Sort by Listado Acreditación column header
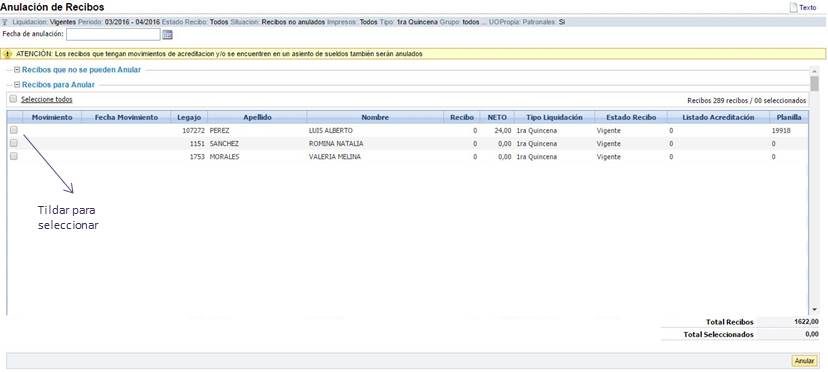The height and width of the screenshot is (372, 828). [718, 117]
